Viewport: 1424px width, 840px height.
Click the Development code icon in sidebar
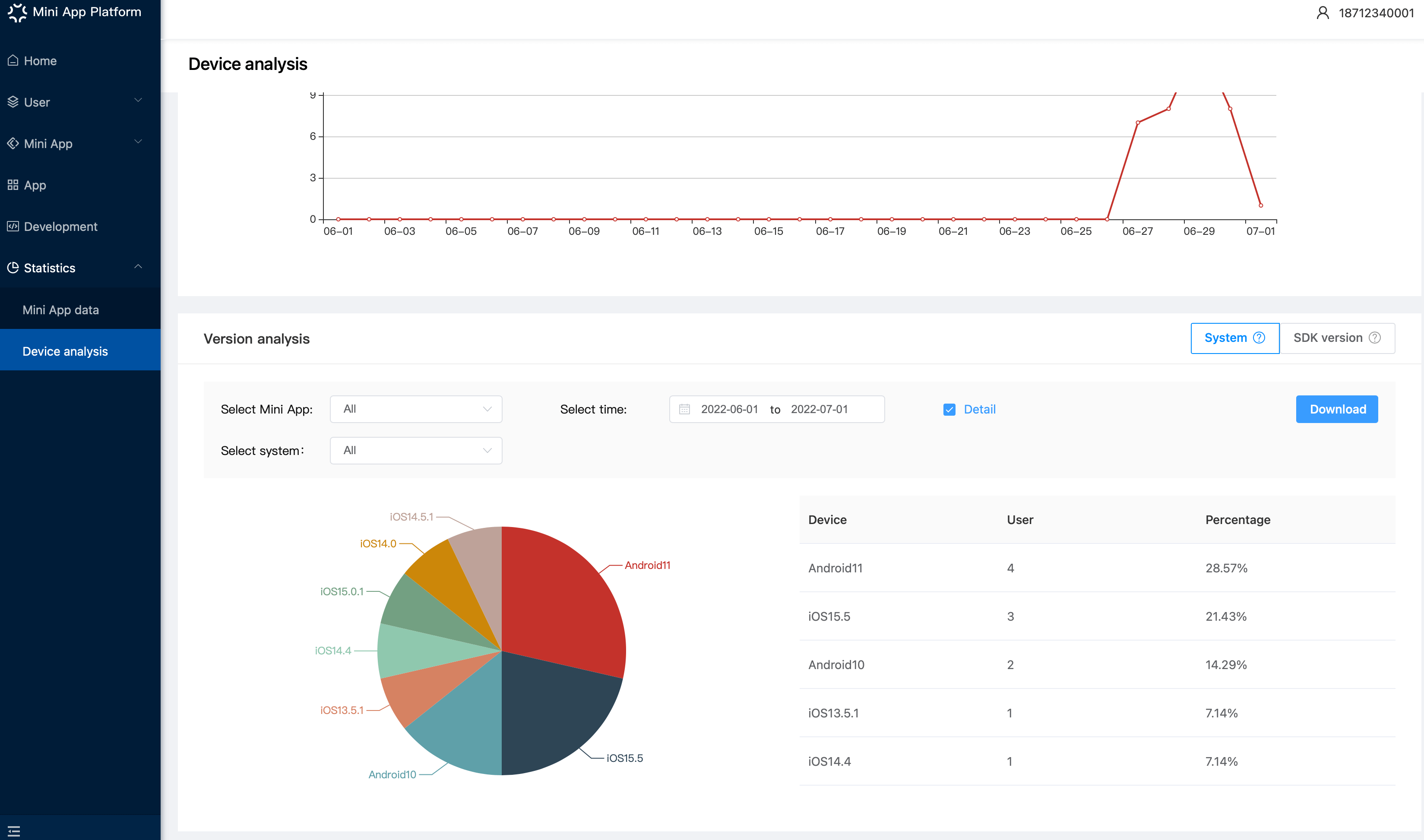pyautogui.click(x=13, y=227)
